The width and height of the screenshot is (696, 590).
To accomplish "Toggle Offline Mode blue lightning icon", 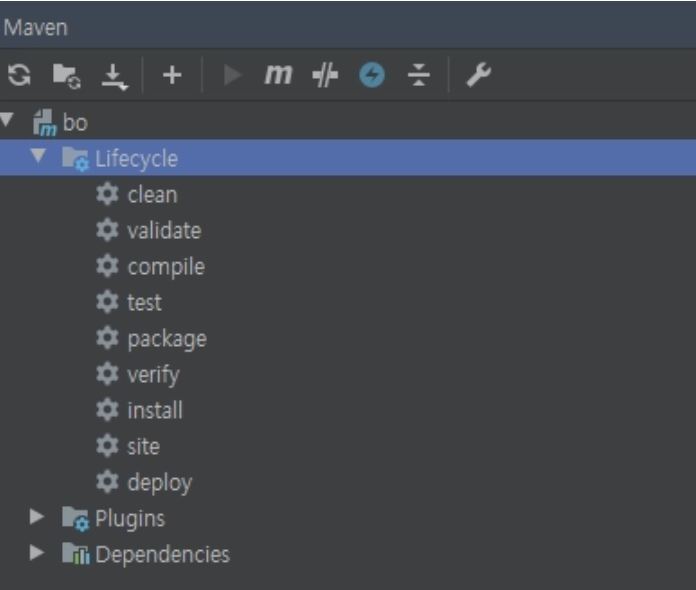I will click(372, 75).
